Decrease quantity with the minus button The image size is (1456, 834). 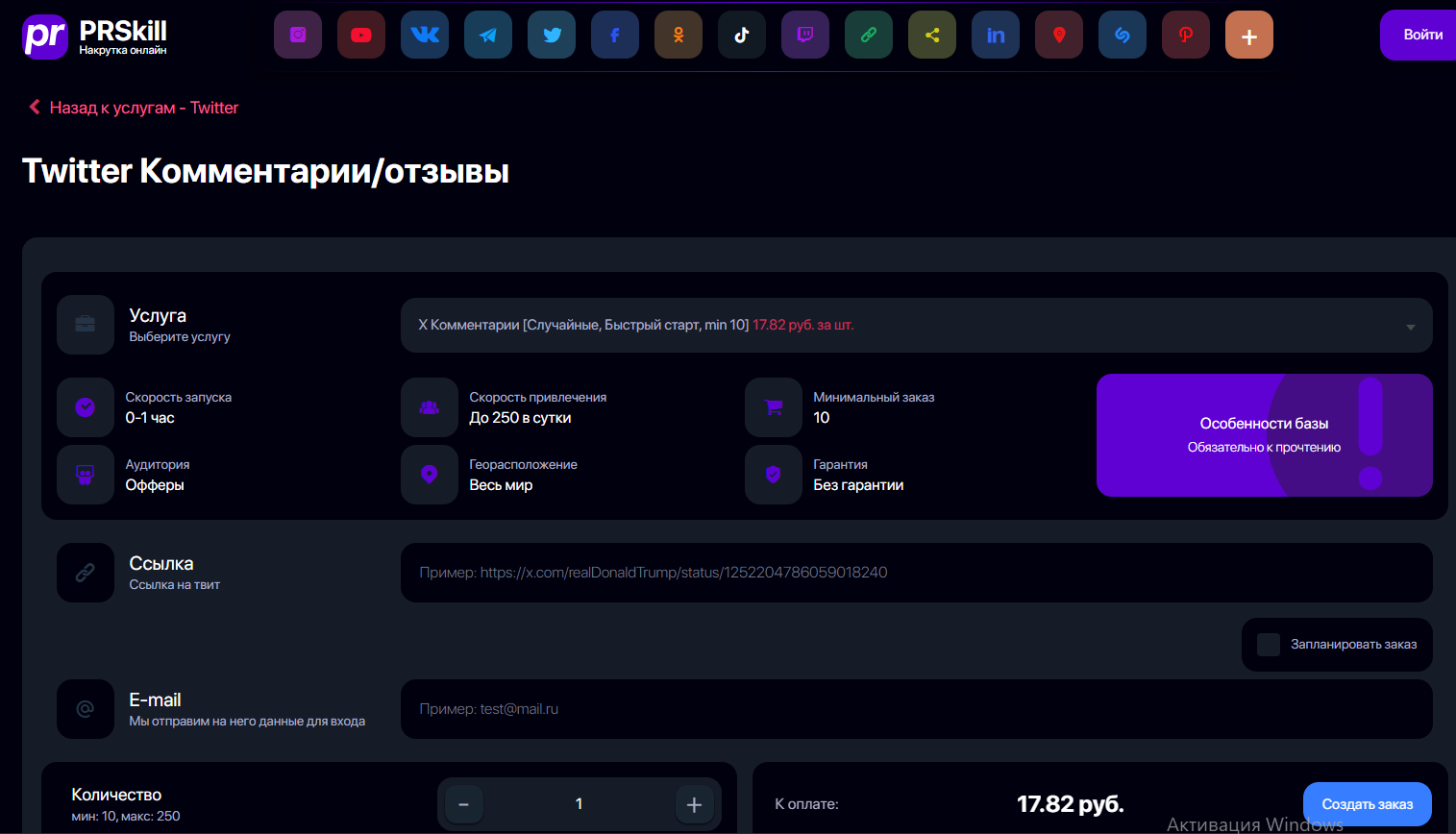464,804
